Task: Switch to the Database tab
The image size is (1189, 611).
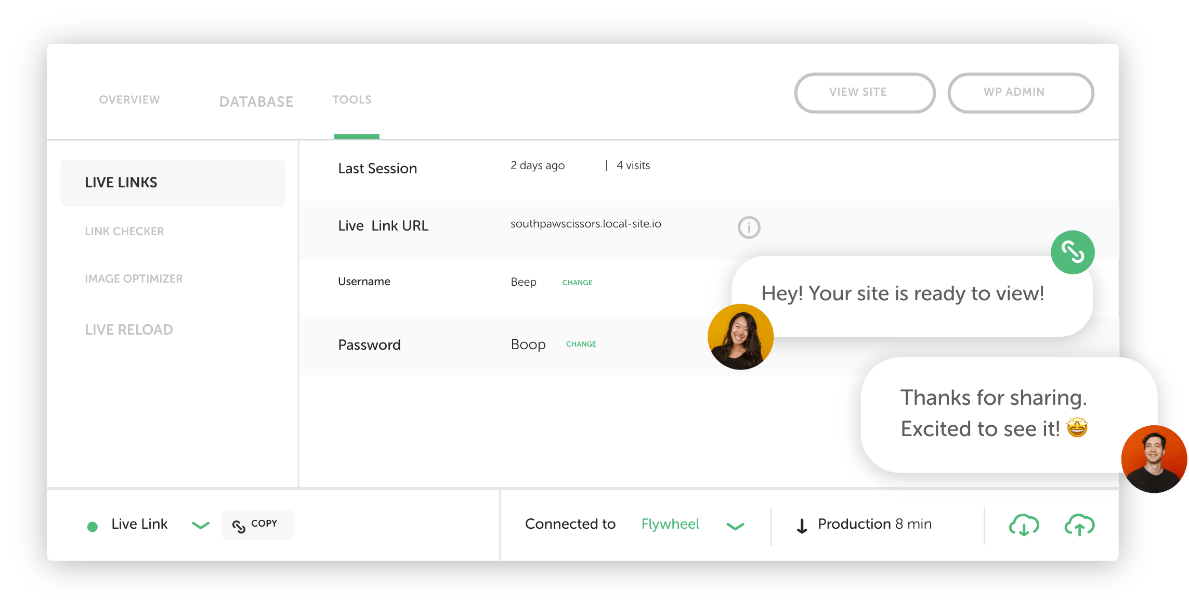Action: pyautogui.click(x=256, y=102)
